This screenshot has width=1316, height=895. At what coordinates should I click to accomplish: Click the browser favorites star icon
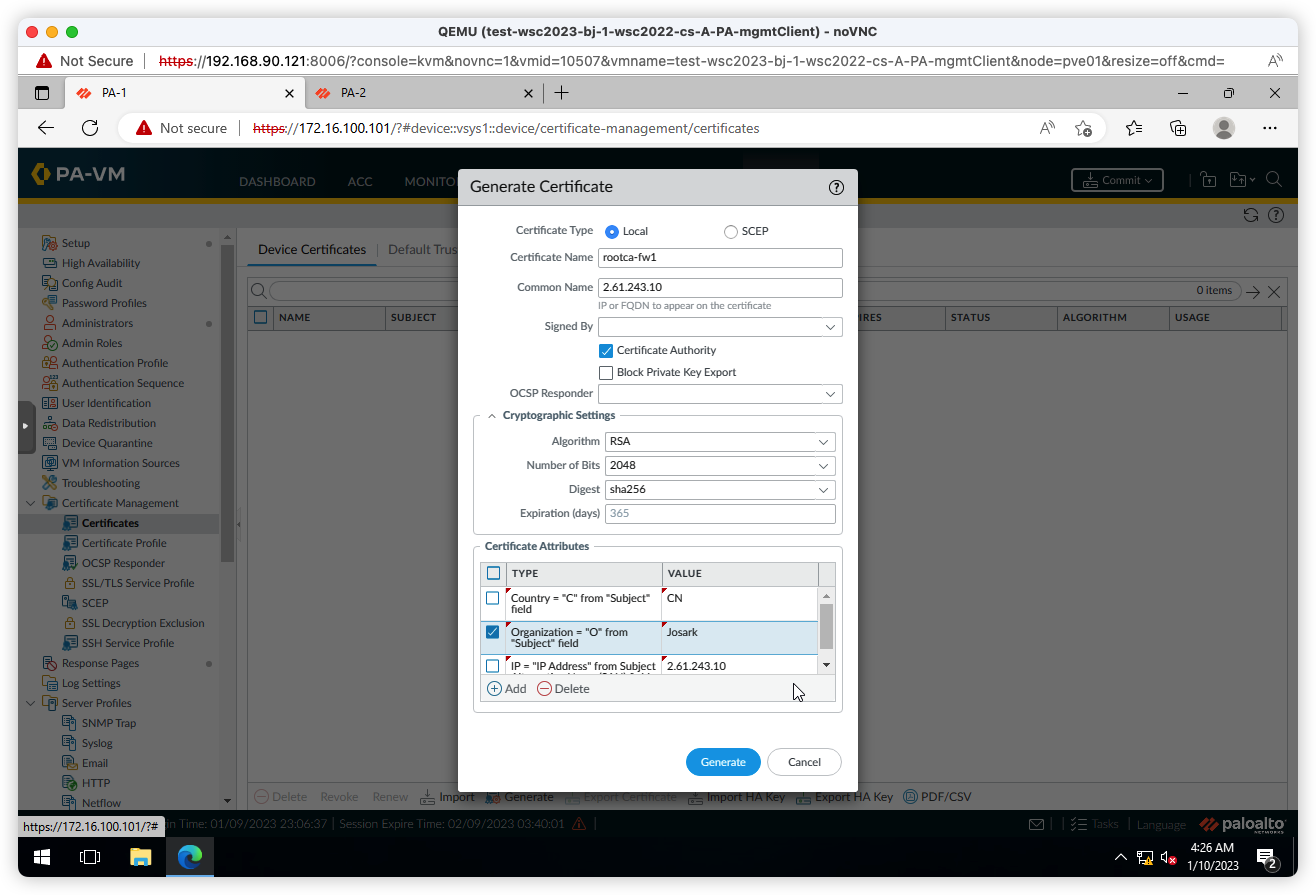(x=1083, y=128)
